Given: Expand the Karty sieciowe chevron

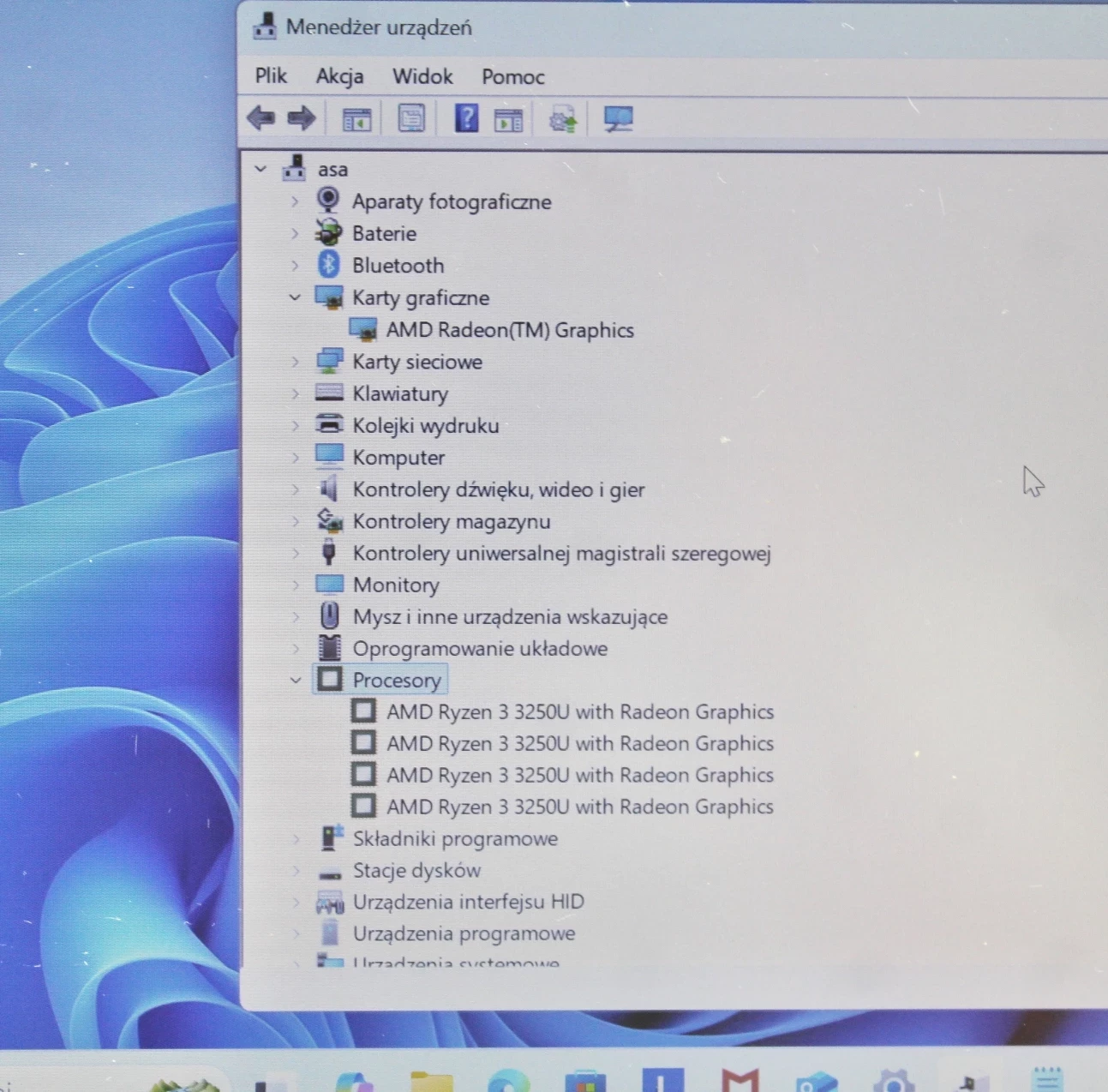Looking at the screenshot, I should coord(295,362).
